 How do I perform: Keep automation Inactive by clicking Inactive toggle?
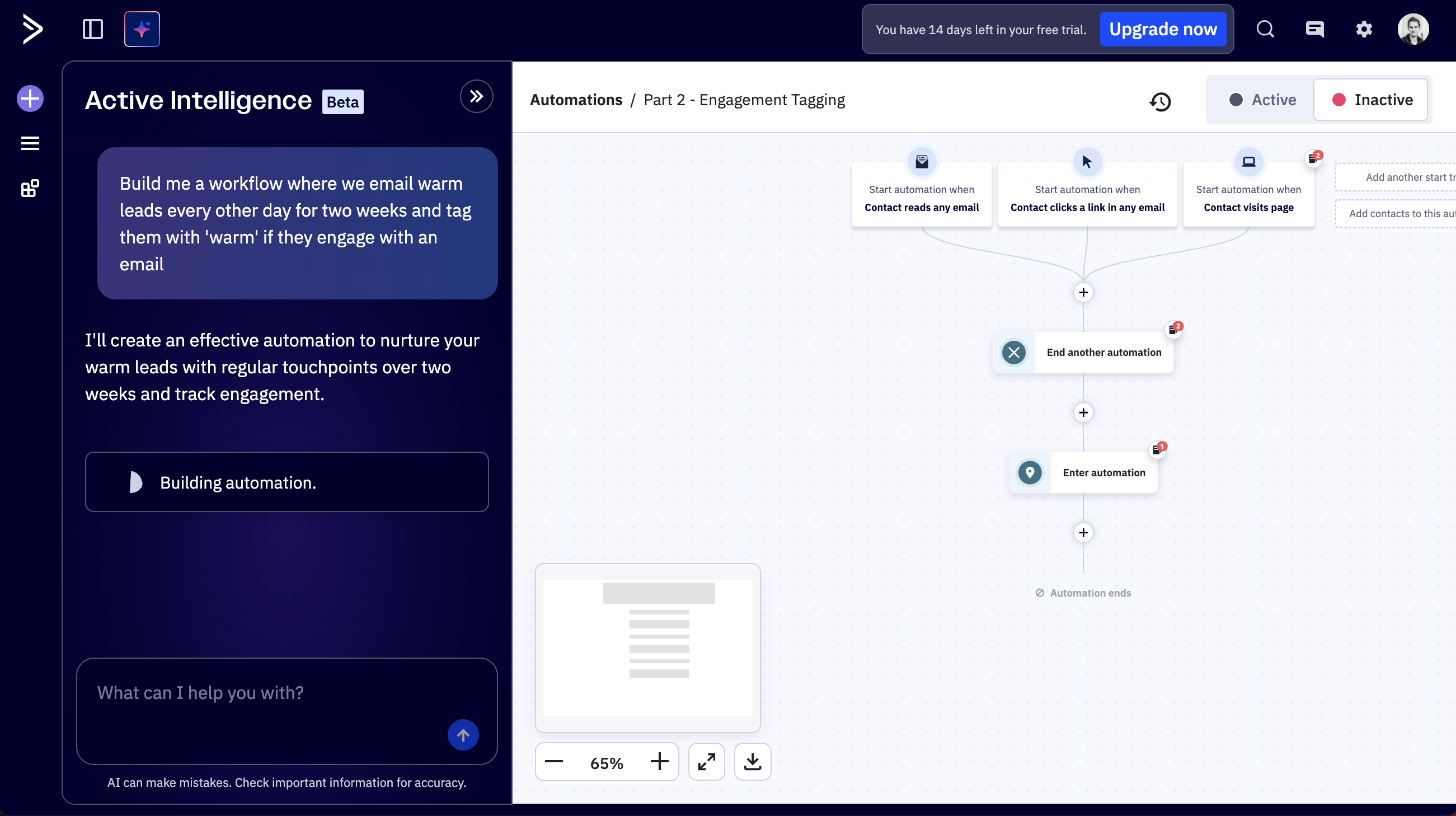tap(1372, 100)
